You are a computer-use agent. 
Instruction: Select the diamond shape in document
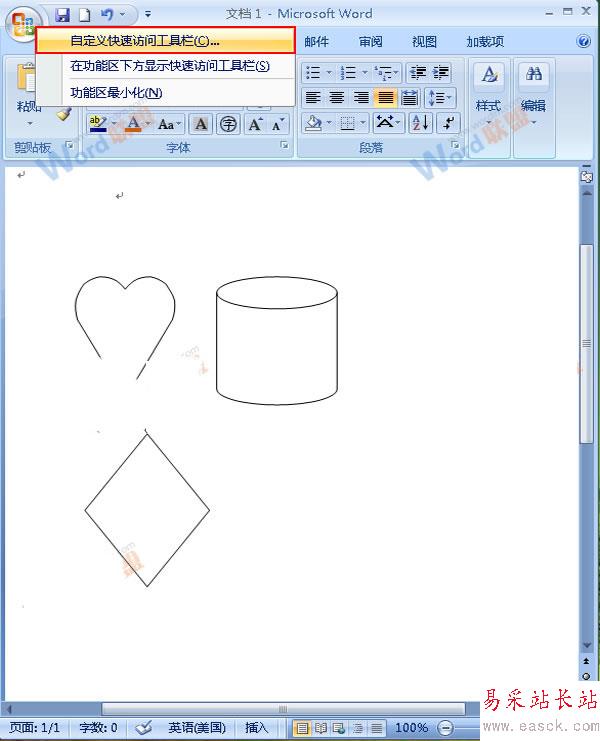click(147, 510)
